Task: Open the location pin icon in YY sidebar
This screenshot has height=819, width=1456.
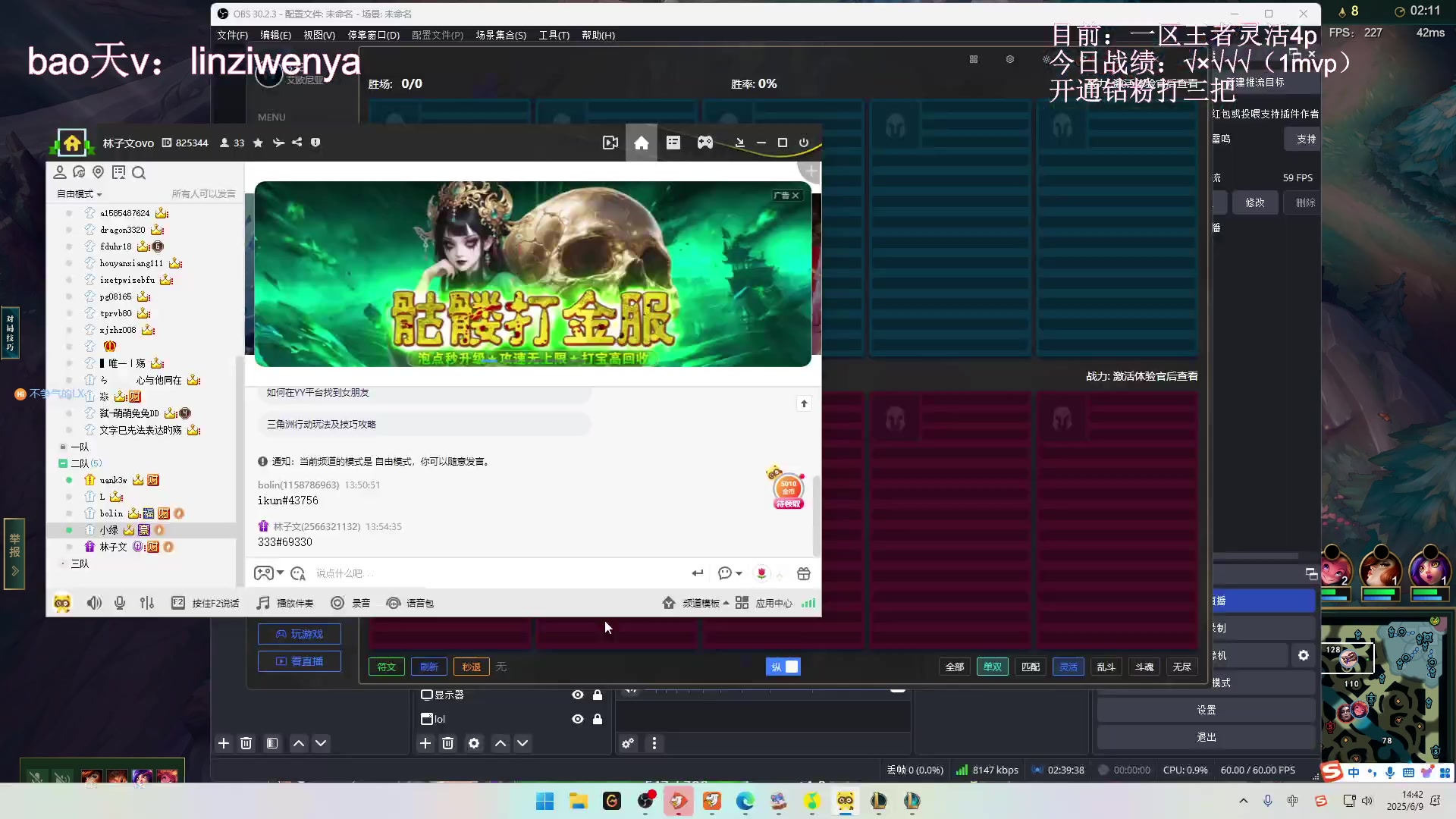Action: click(98, 172)
